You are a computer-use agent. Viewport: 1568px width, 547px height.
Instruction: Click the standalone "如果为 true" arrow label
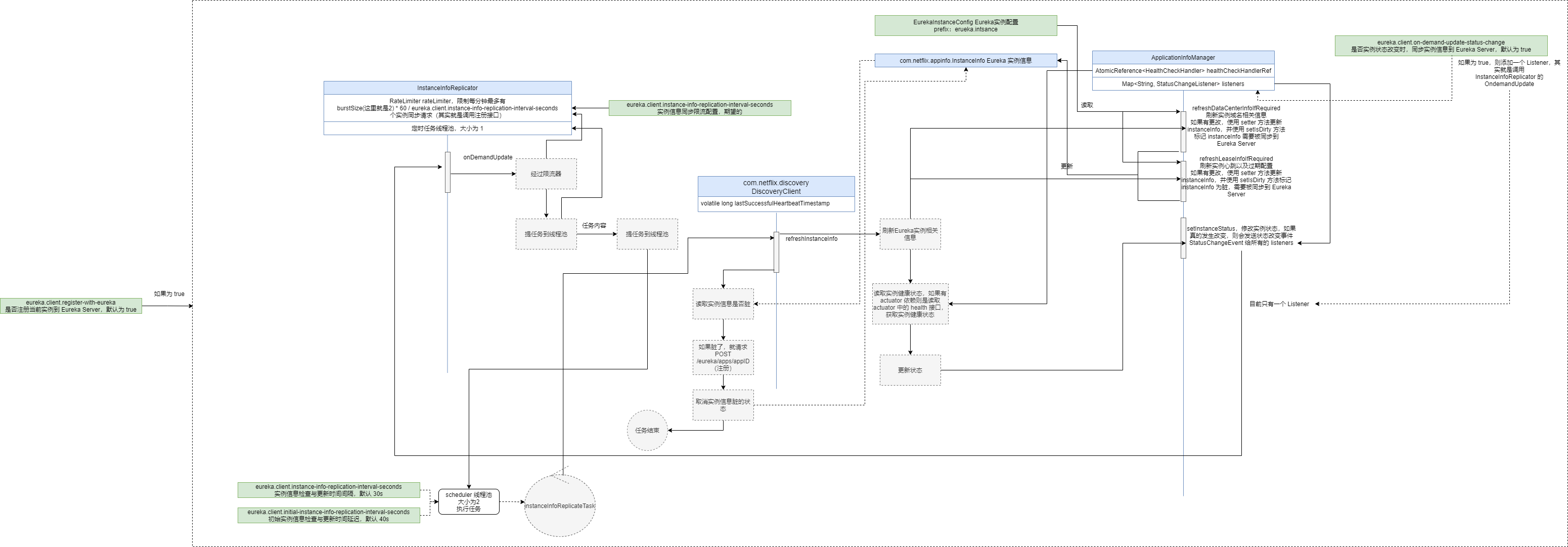(x=168, y=293)
